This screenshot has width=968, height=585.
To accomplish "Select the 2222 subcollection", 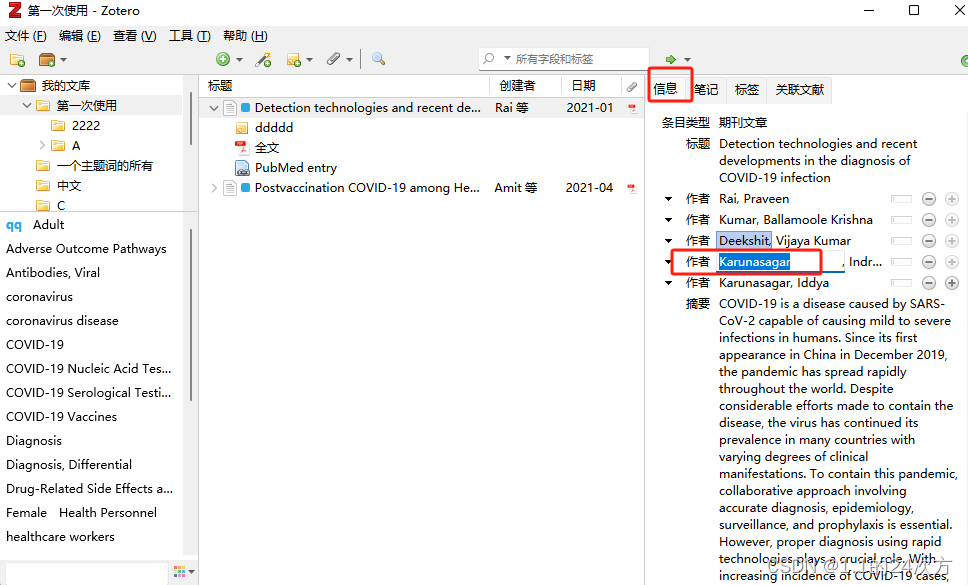I will pyautogui.click(x=86, y=126).
